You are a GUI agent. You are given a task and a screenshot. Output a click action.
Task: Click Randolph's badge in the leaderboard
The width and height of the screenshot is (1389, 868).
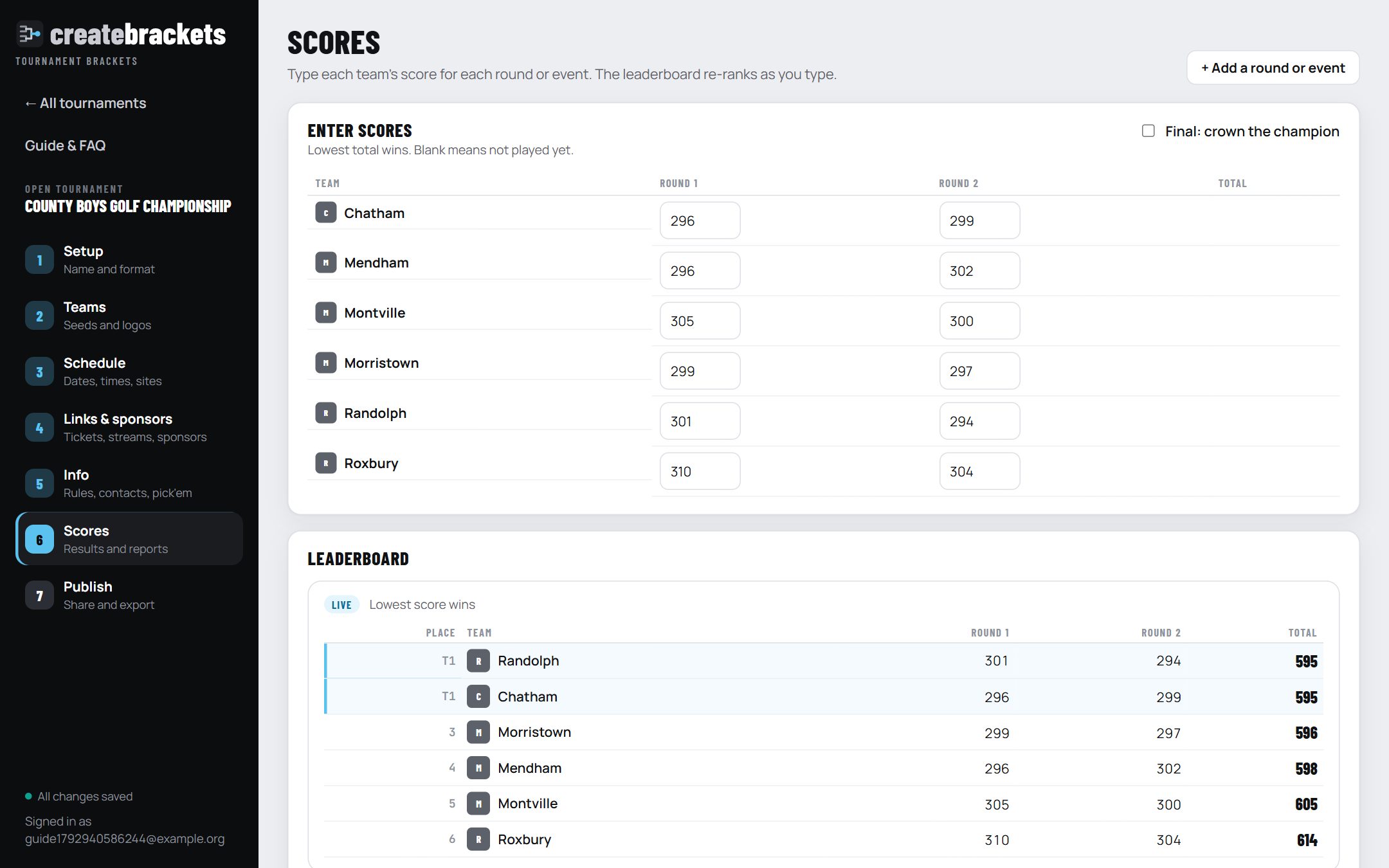click(478, 661)
